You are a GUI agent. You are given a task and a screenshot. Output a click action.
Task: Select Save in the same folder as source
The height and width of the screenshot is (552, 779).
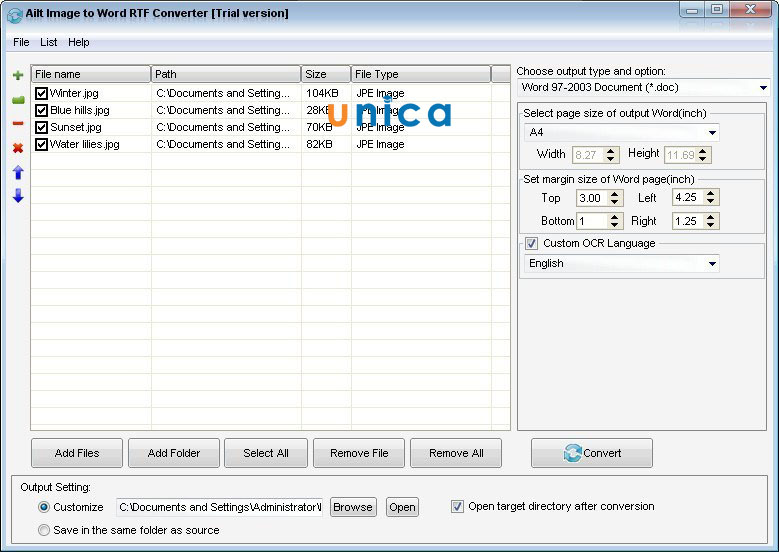[44, 530]
